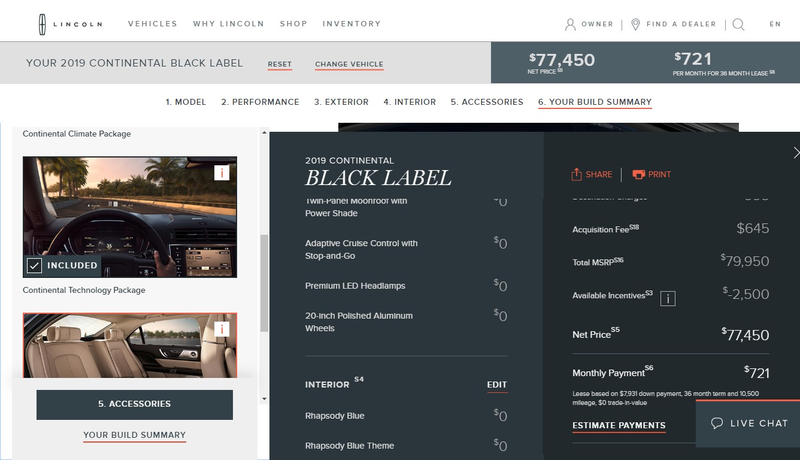The height and width of the screenshot is (460, 800).
Task: Click Continental Technology Package label
Action: tap(84, 290)
